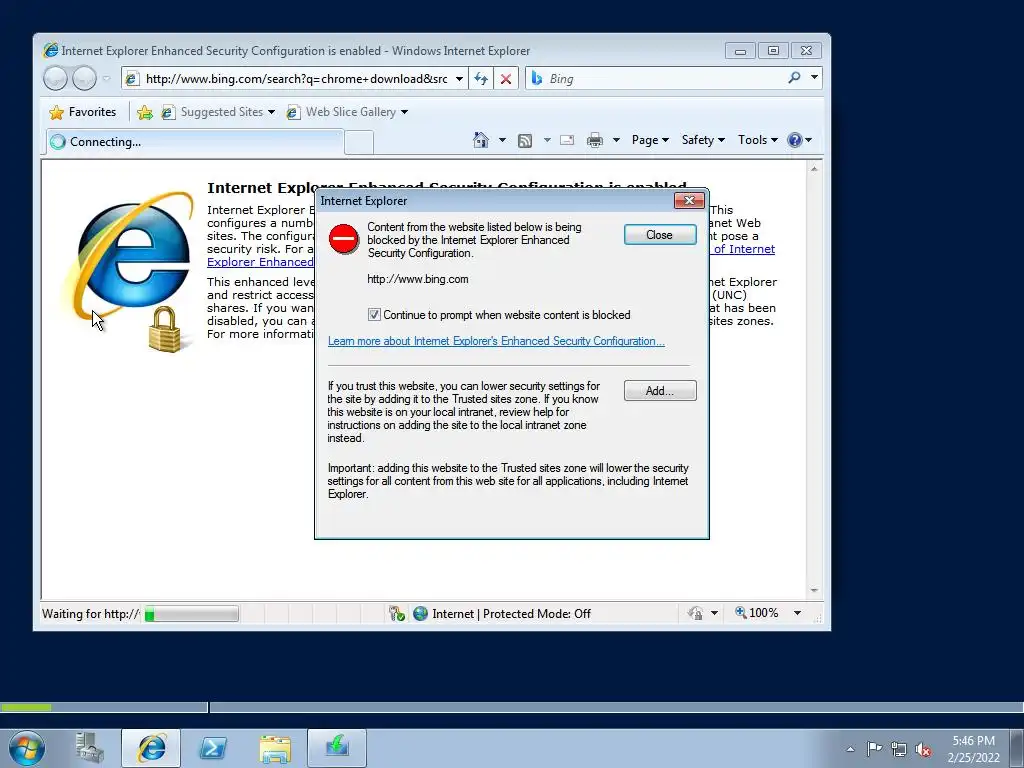Open Learn more about Enhanced Security link
The width and height of the screenshot is (1024, 768).
[496, 341]
